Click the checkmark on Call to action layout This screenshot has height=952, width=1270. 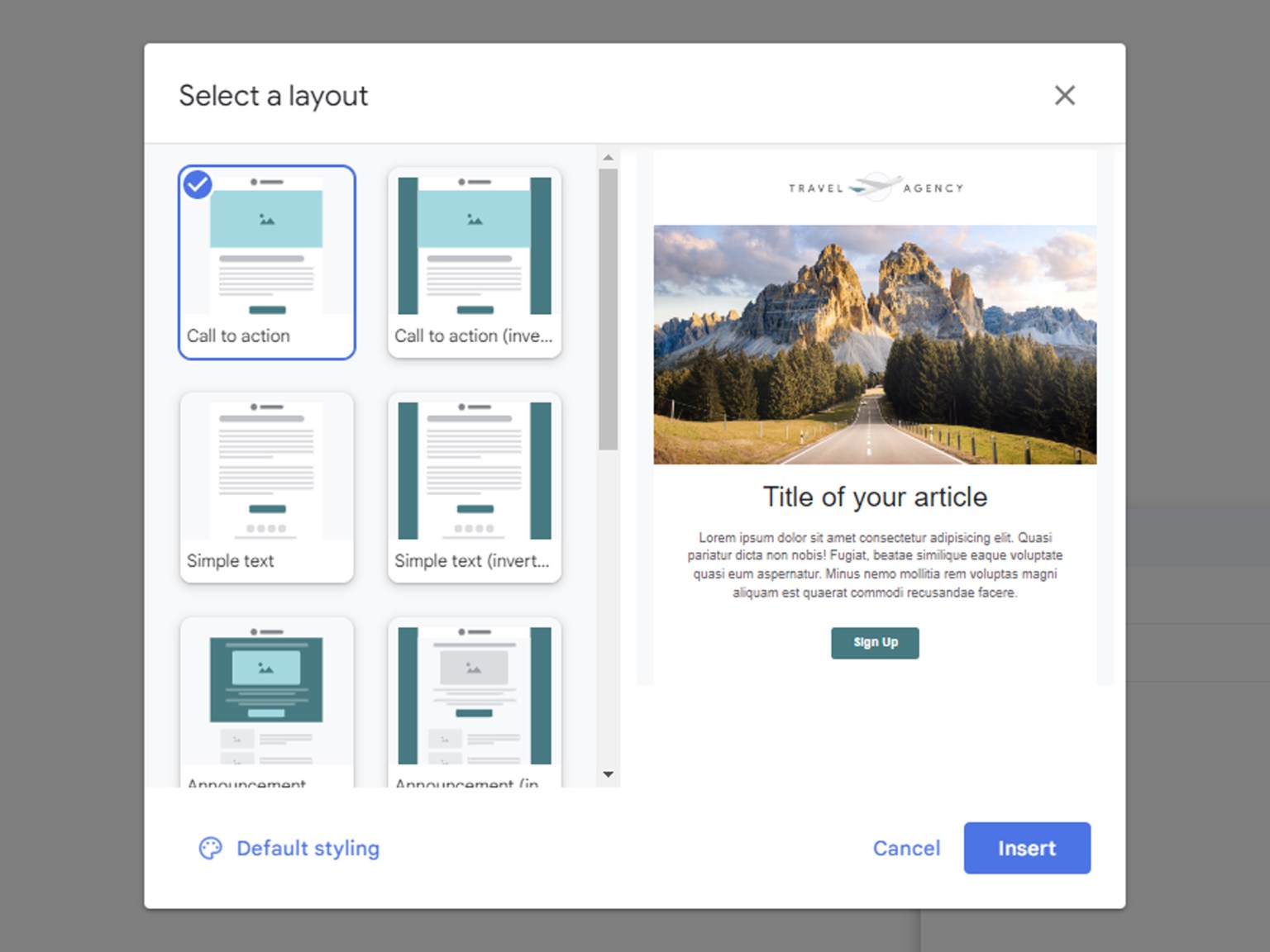coord(197,185)
